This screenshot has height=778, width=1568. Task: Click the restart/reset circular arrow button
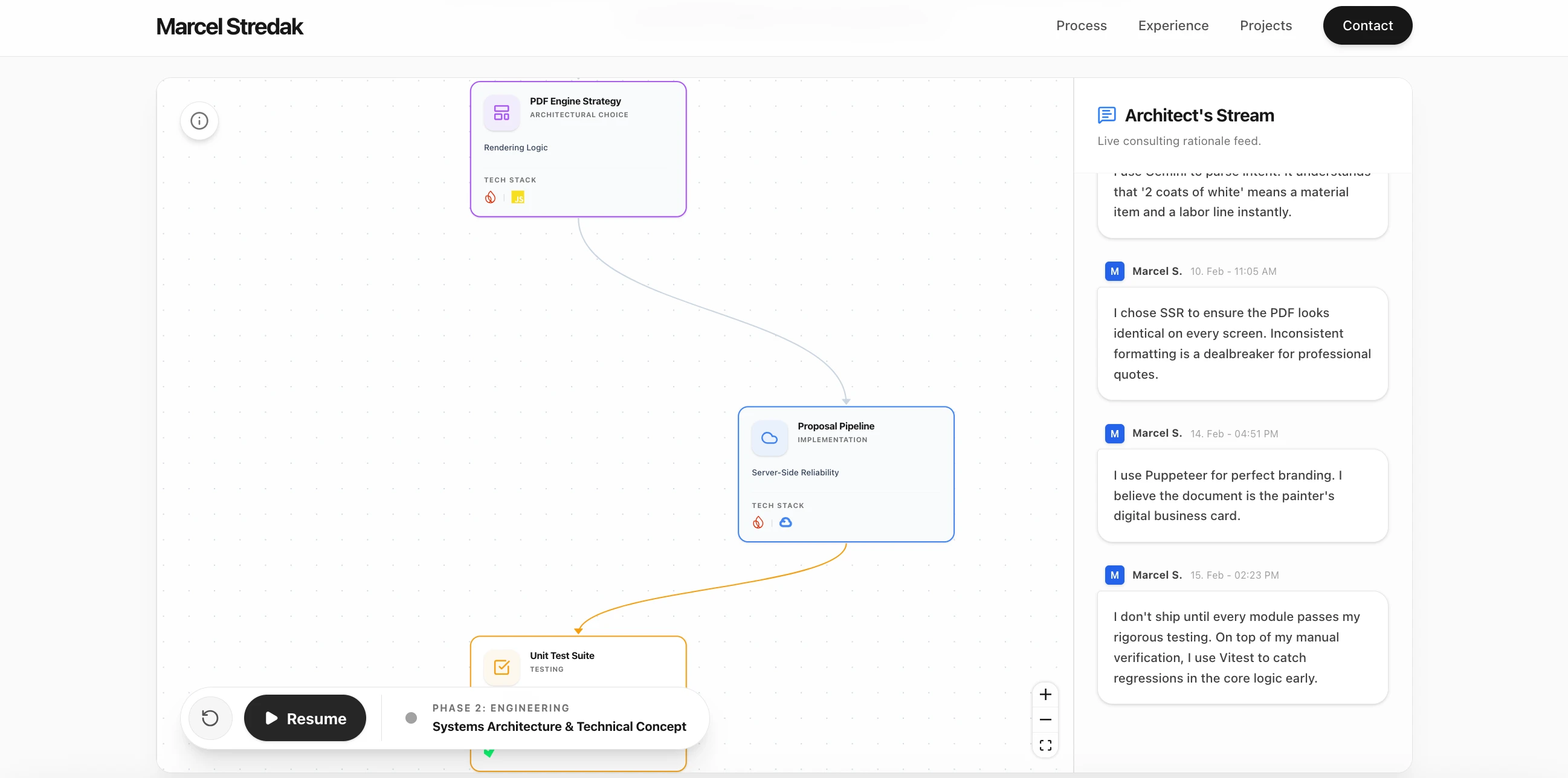click(210, 718)
